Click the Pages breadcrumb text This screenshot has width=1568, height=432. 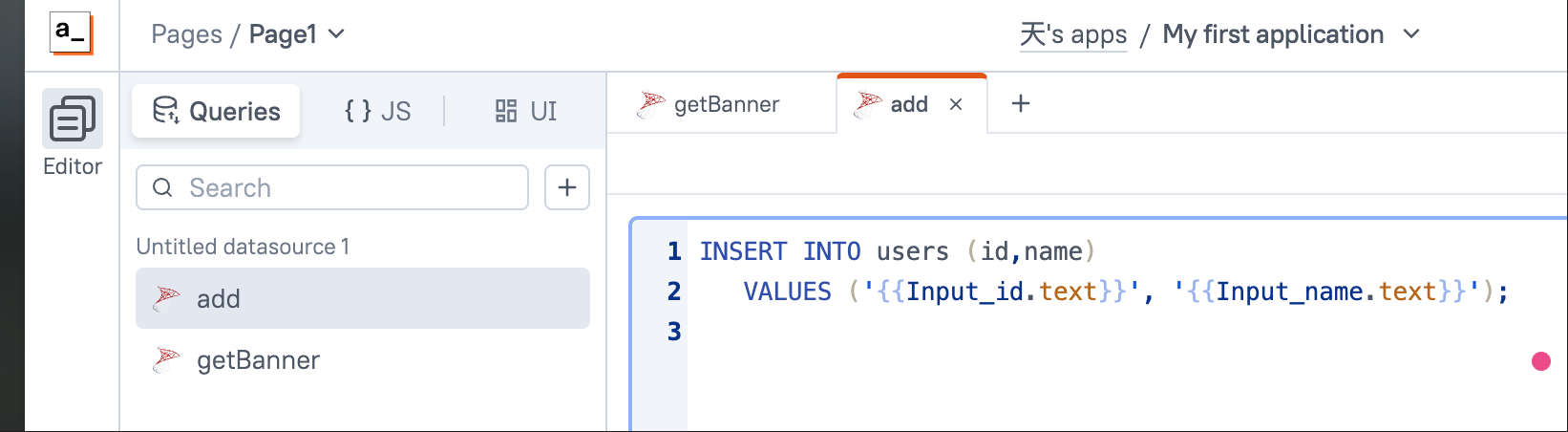point(186,34)
